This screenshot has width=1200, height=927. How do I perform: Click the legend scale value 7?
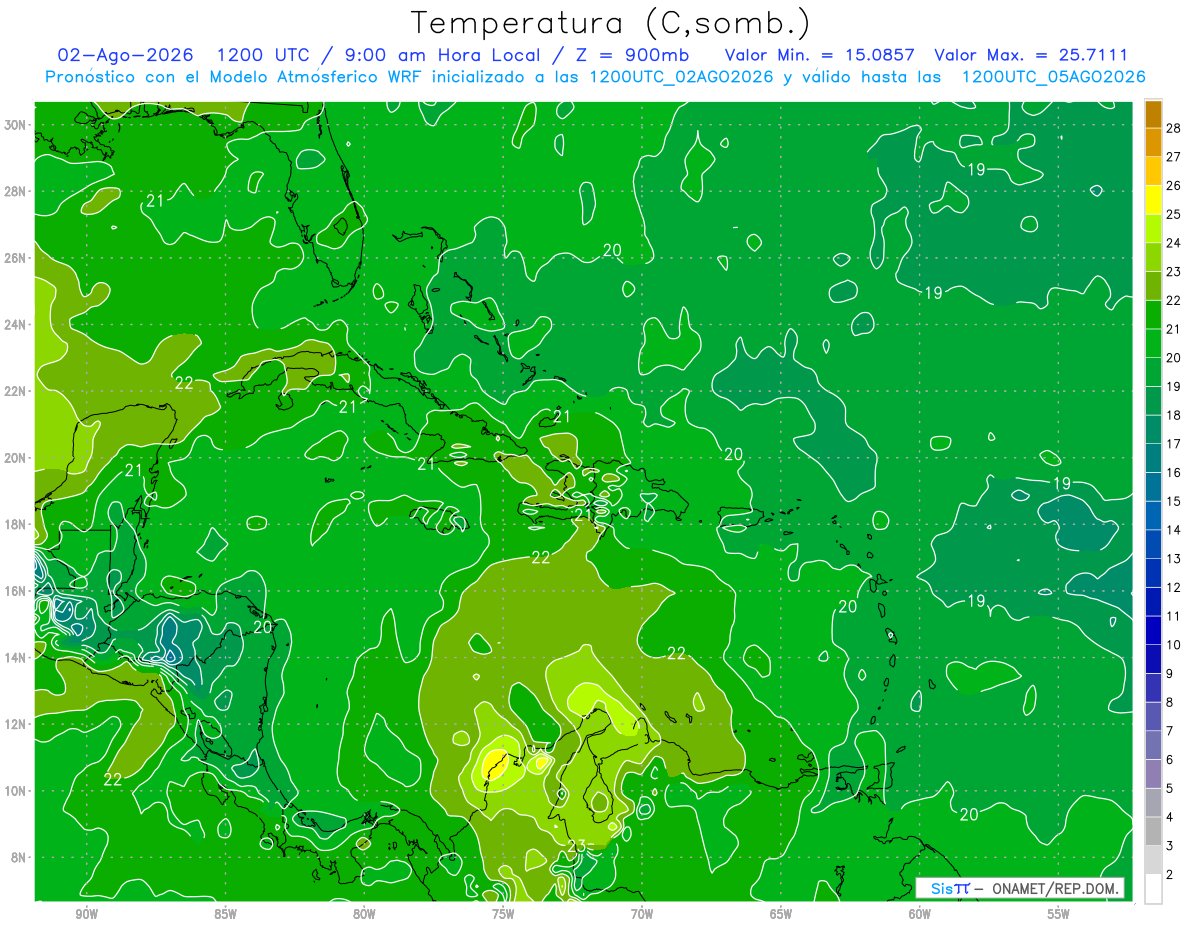tap(1170, 732)
